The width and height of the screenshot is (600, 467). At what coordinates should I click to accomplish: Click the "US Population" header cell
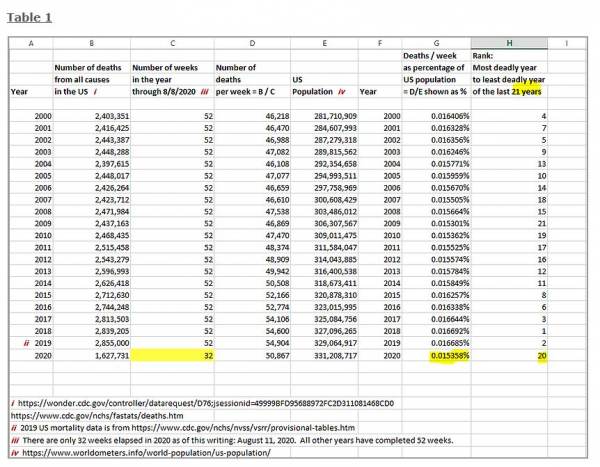tap(325, 85)
